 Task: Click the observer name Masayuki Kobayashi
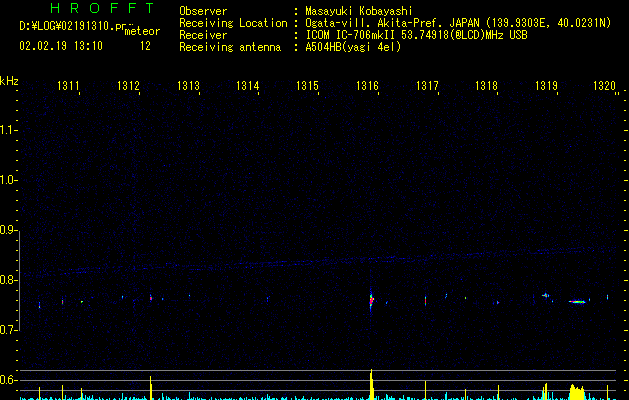click(x=359, y=11)
